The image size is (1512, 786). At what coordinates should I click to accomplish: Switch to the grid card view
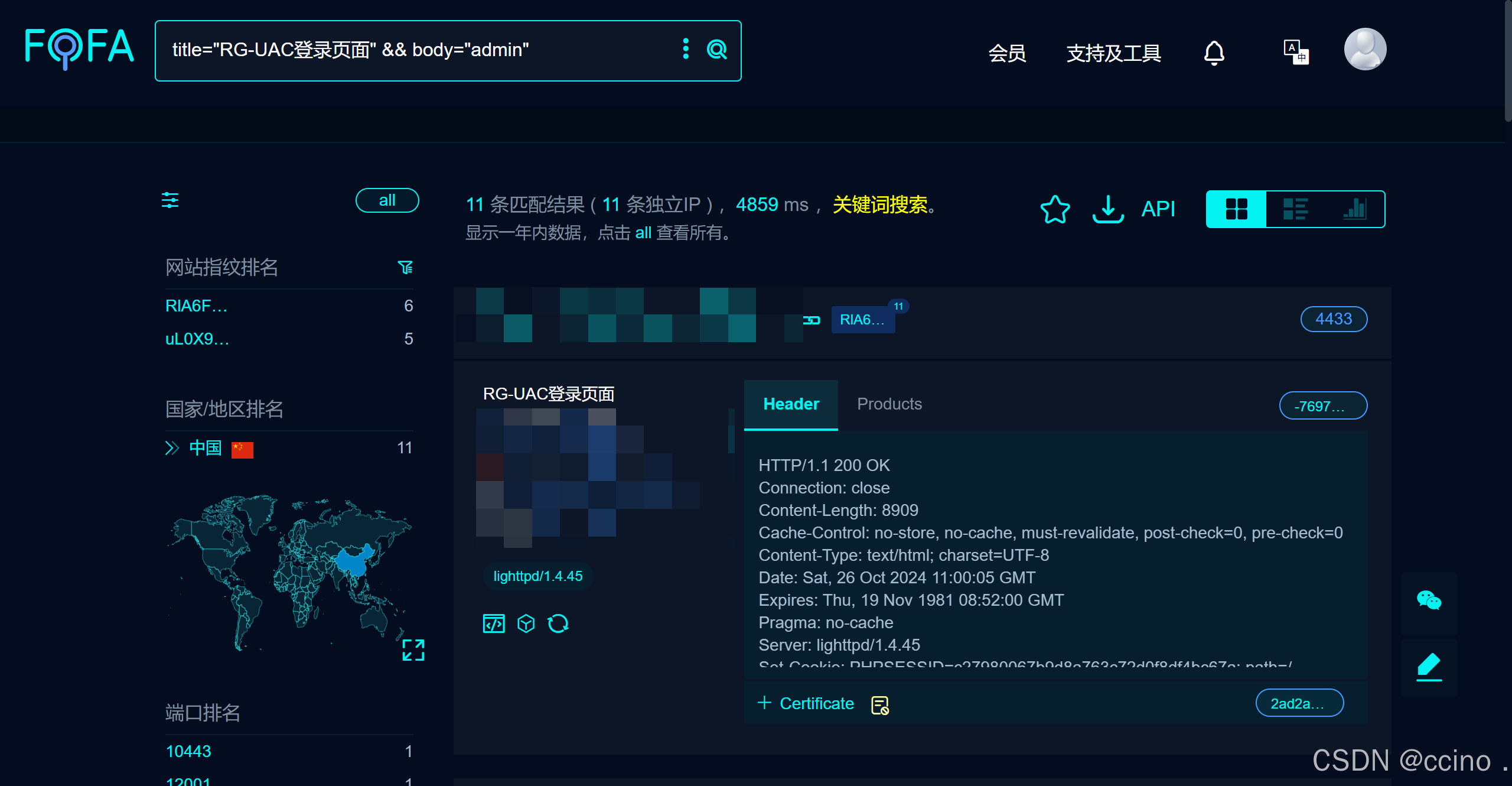tap(1236, 209)
